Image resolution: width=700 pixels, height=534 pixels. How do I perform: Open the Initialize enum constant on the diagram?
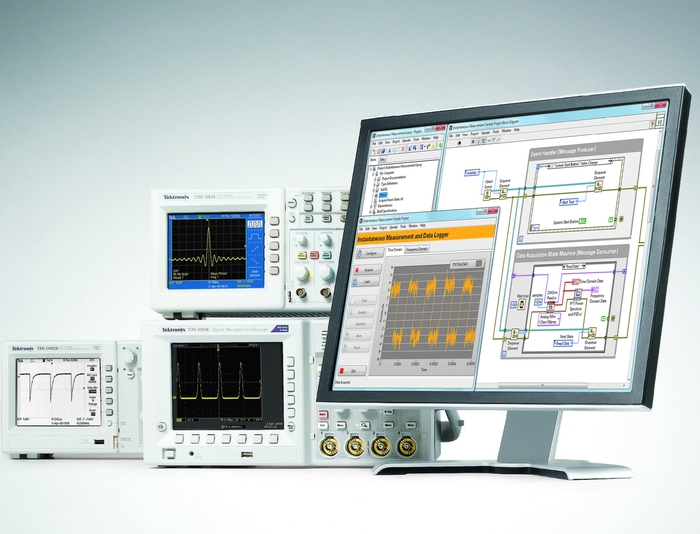(472, 172)
